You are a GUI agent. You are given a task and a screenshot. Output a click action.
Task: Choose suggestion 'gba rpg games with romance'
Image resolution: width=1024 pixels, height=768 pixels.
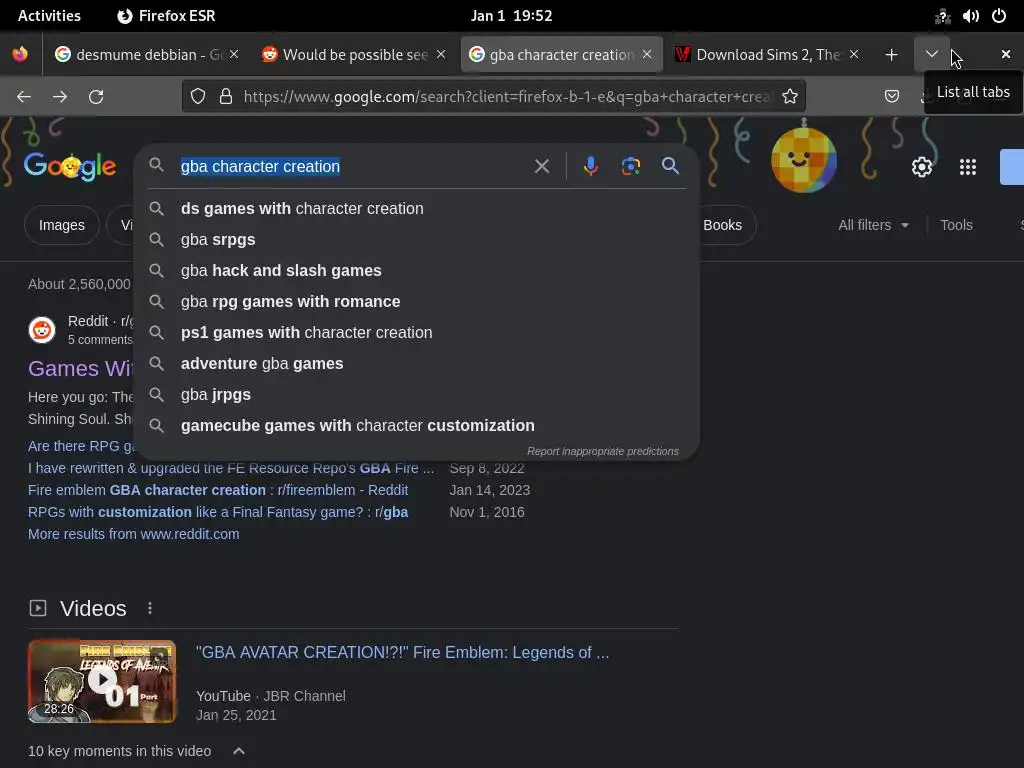tap(417, 302)
